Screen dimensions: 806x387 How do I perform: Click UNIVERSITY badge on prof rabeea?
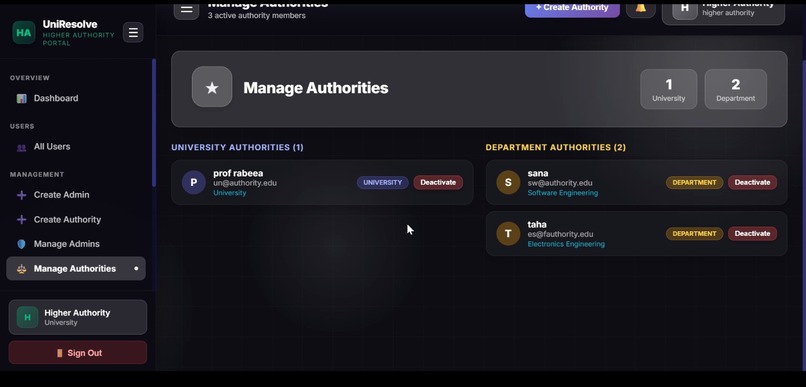tap(382, 182)
